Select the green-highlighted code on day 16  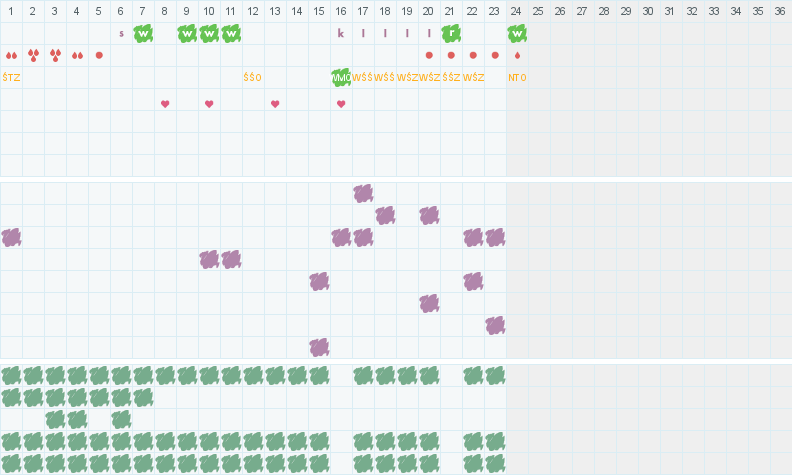[341, 77]
